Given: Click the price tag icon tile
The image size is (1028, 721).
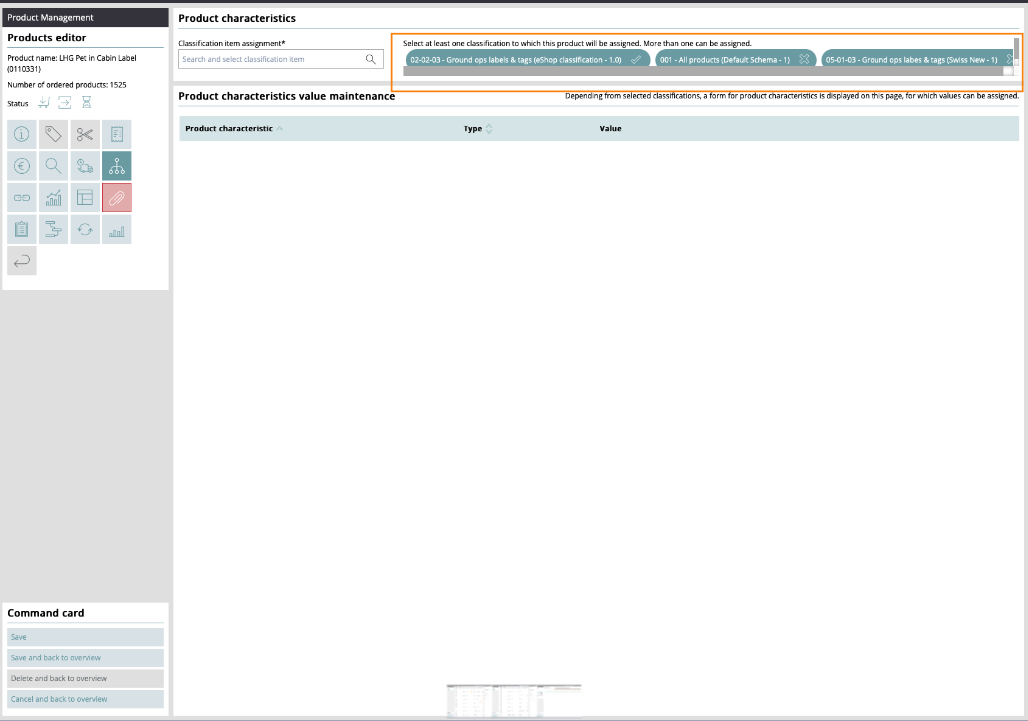Looking at the screenshot, I should pyautogui.click(x=54, y=134).
